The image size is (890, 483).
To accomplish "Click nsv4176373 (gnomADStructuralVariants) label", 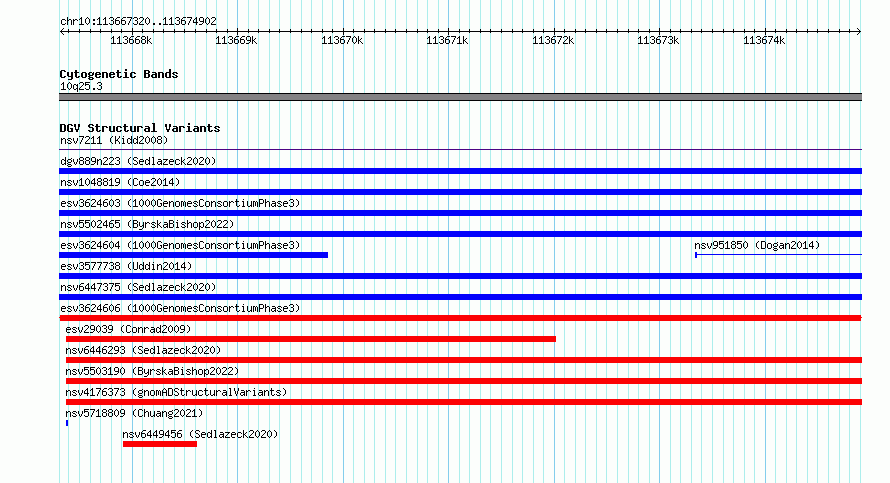I will 176,392.
